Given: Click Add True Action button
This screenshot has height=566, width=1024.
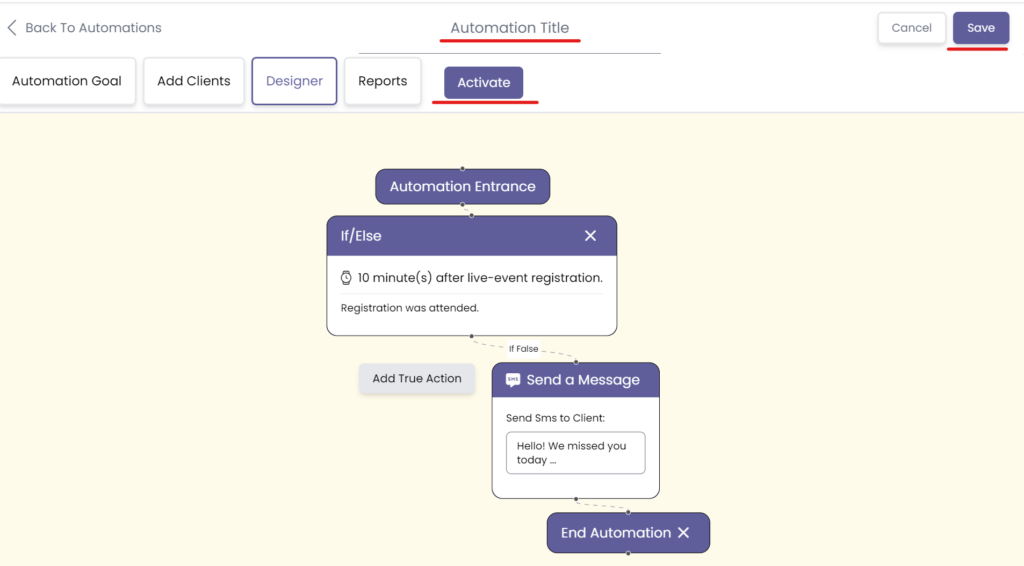Looking at the screenshot, I should [x=417, y=379].
